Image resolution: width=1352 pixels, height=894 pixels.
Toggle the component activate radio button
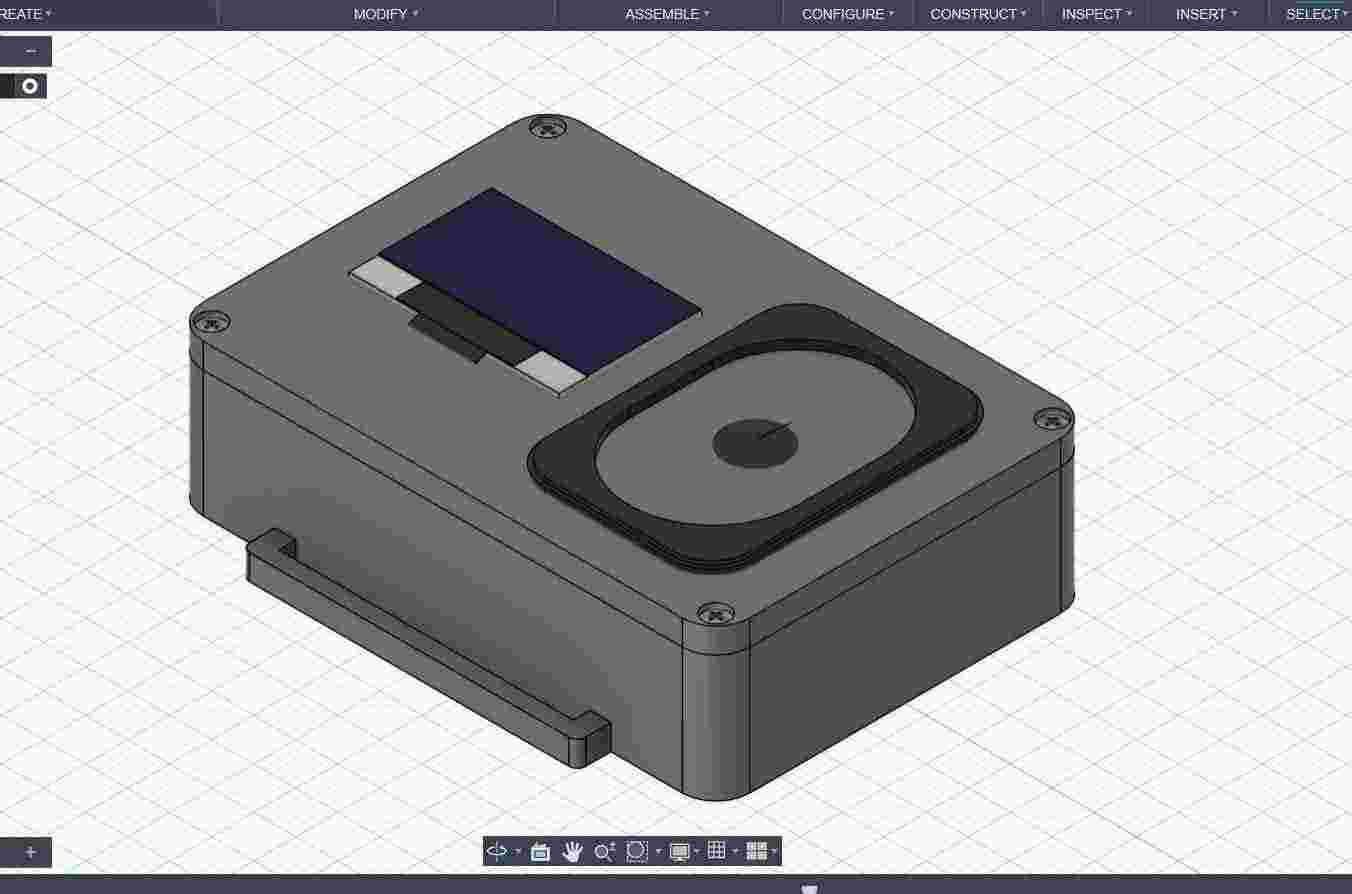30,86
